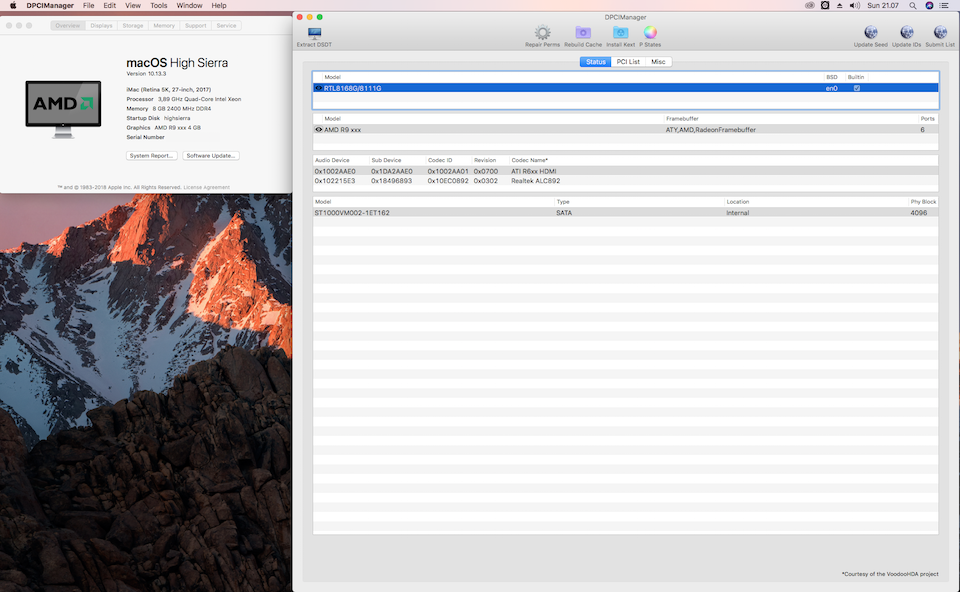Switch to the Misc tab
This screenshot has height=592, width=960.
658,62
